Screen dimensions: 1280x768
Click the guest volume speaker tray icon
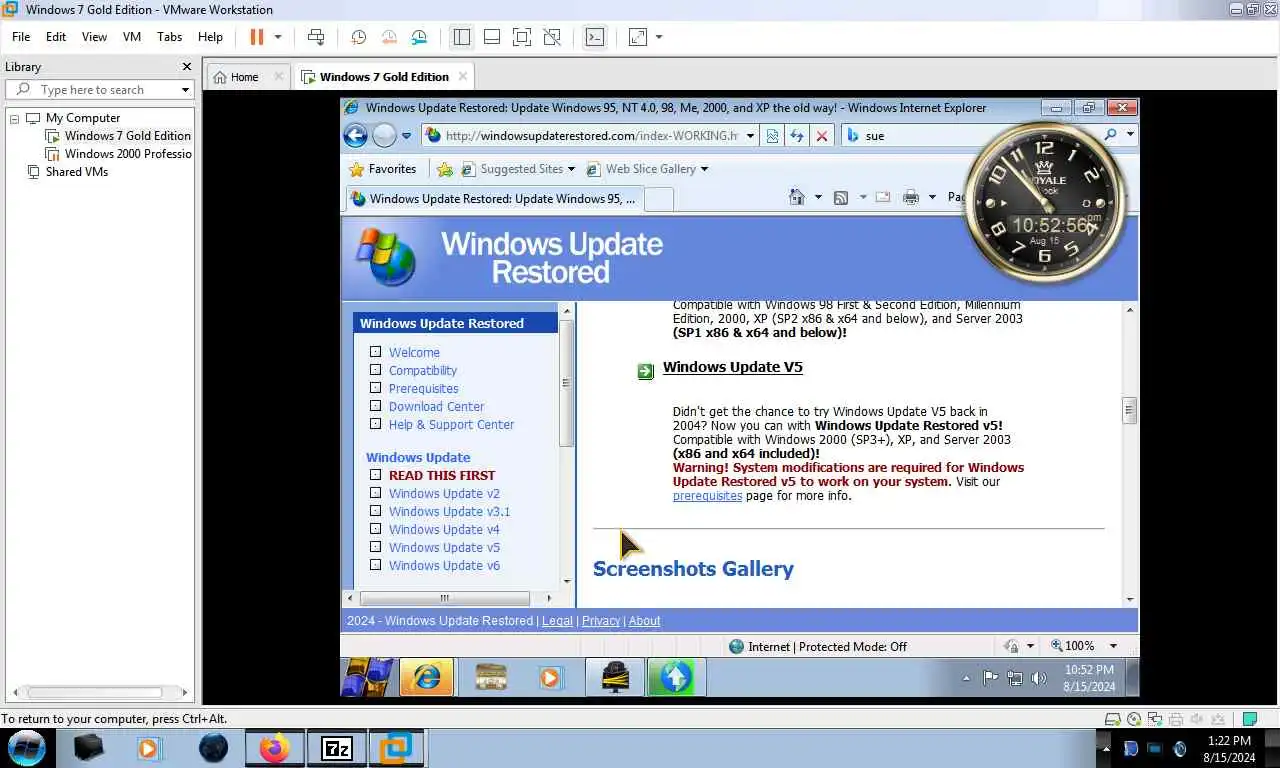tap(1039, 678)
